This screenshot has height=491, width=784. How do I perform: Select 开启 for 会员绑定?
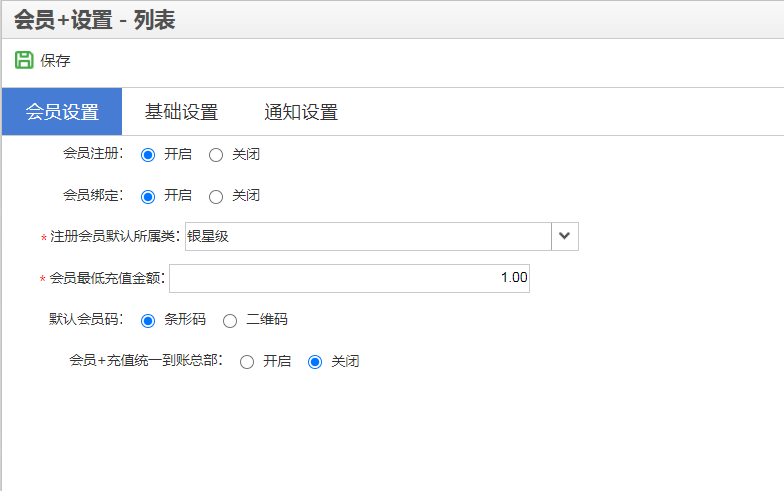click(148, 196)
